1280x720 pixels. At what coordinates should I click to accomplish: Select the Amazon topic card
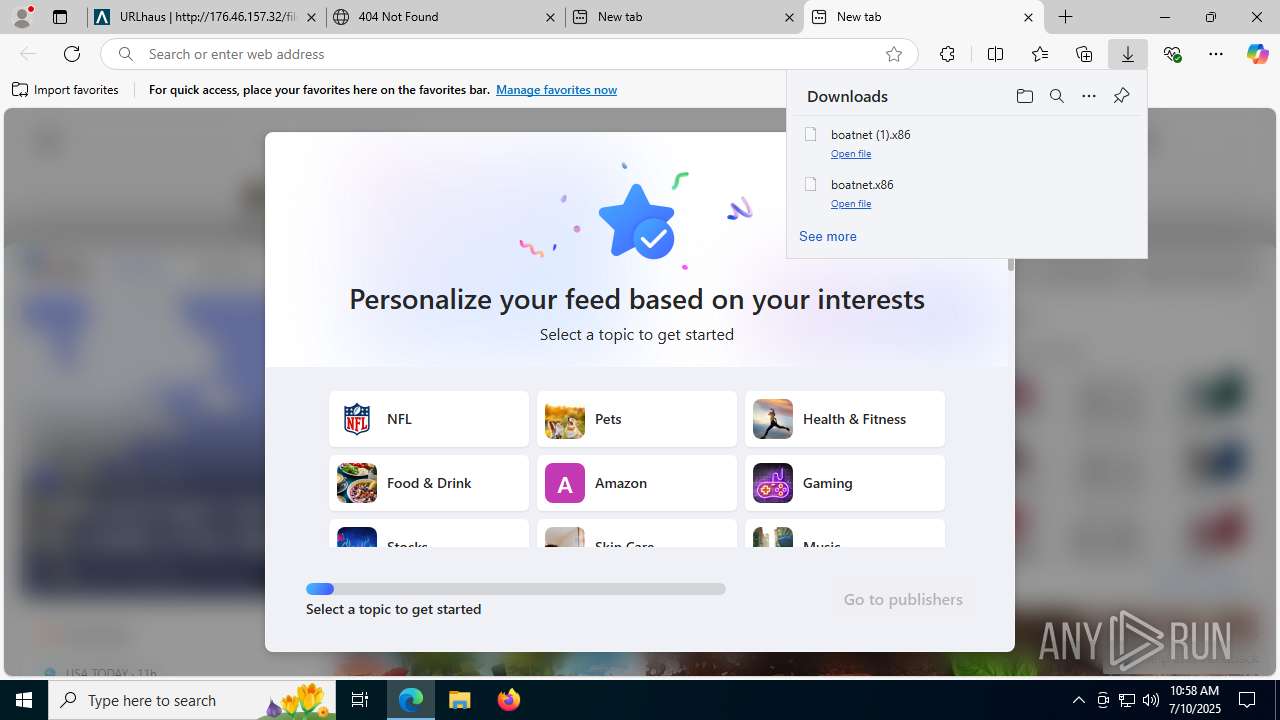(637, 483)
